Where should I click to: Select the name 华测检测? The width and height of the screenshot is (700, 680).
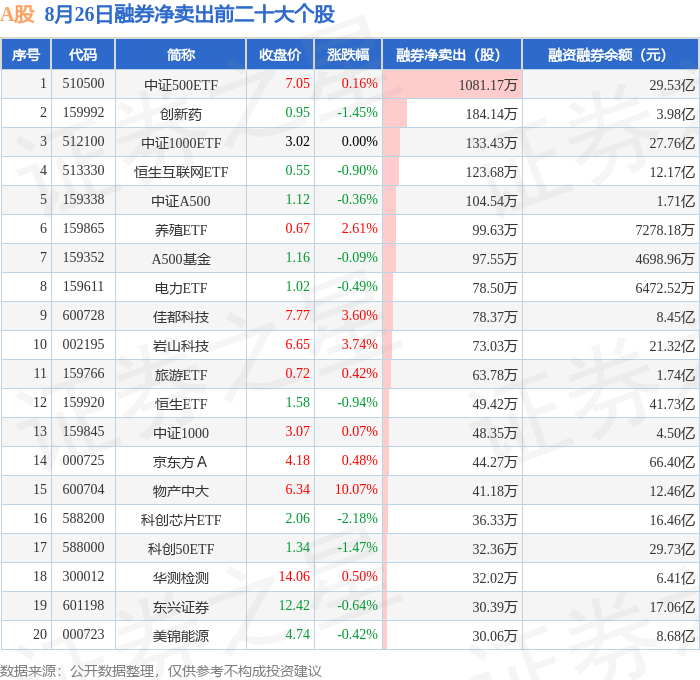pos(181,578)
